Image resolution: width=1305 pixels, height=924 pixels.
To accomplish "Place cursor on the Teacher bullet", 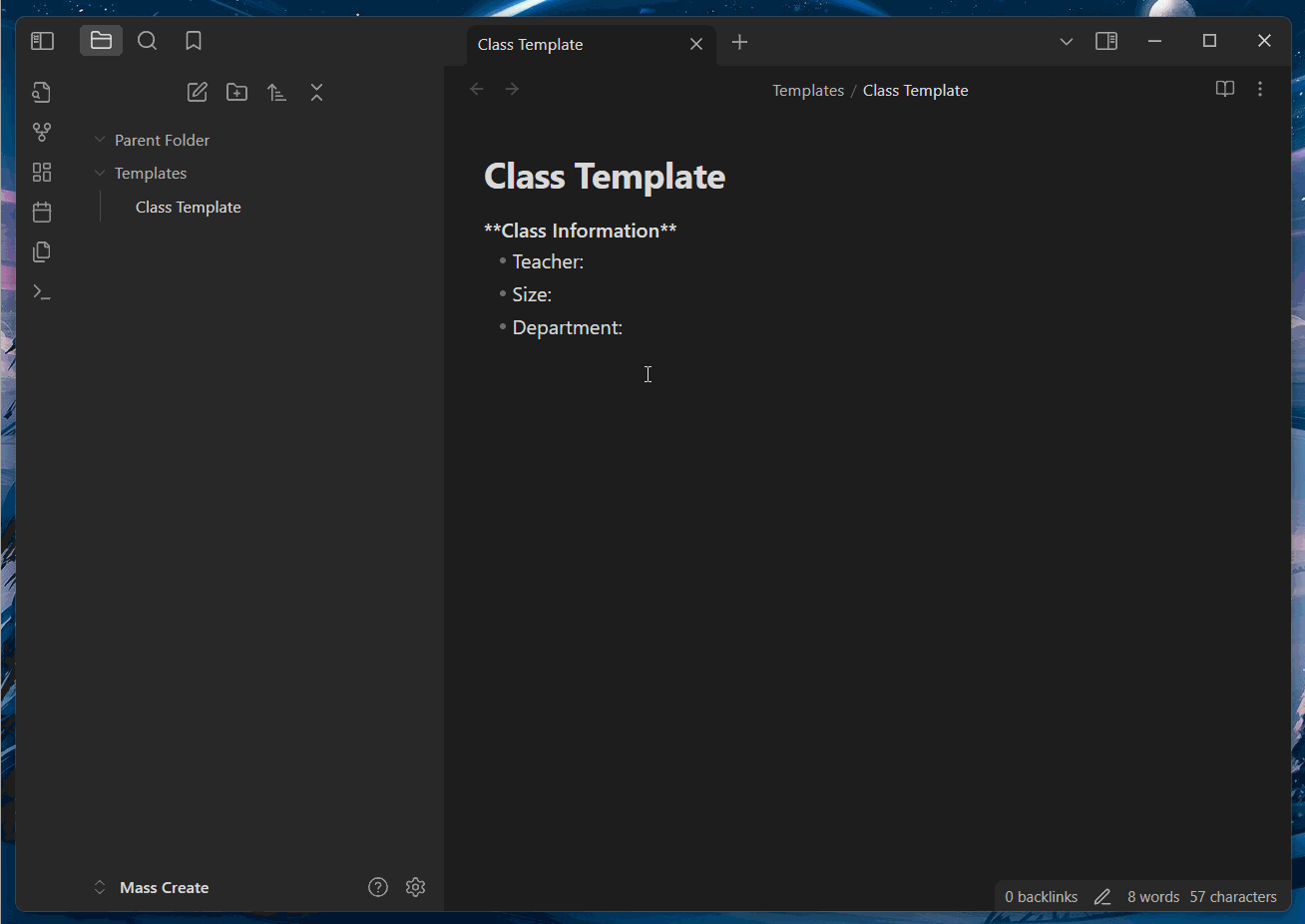I will pyautogui.click(x=548, y=261).
